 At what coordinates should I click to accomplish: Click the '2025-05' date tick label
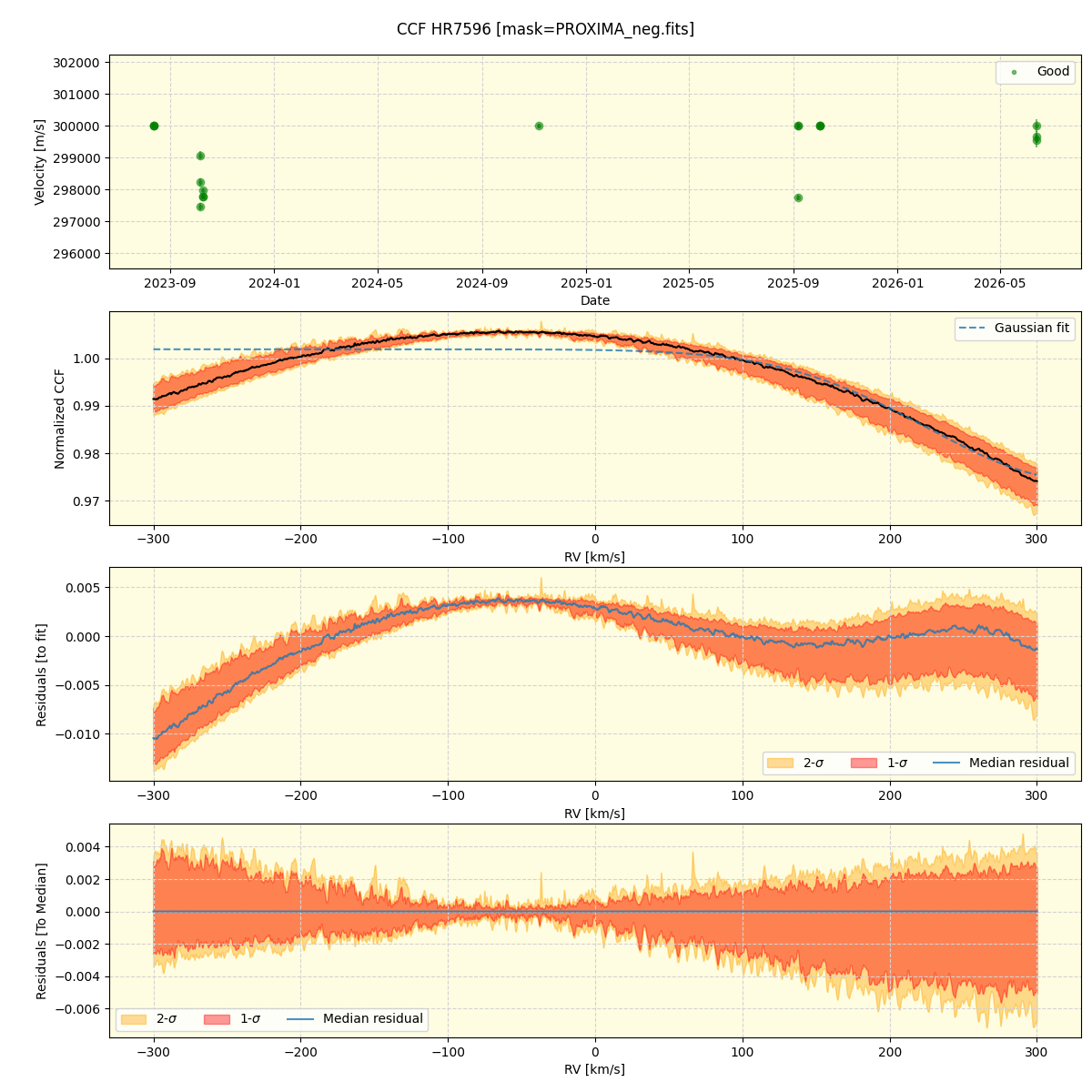[x=689, y=284]
